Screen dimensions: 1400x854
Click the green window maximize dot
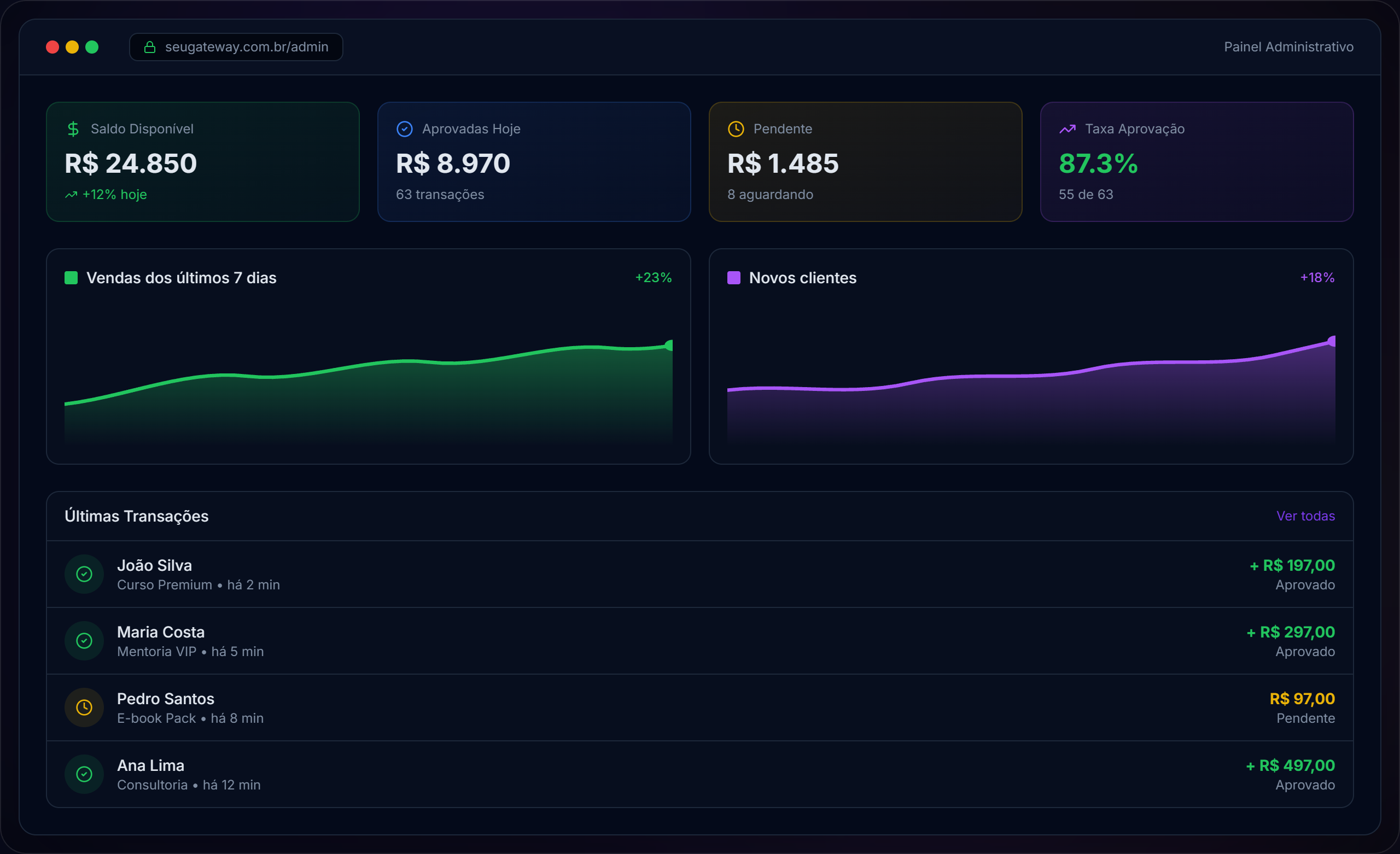(92, 47)
